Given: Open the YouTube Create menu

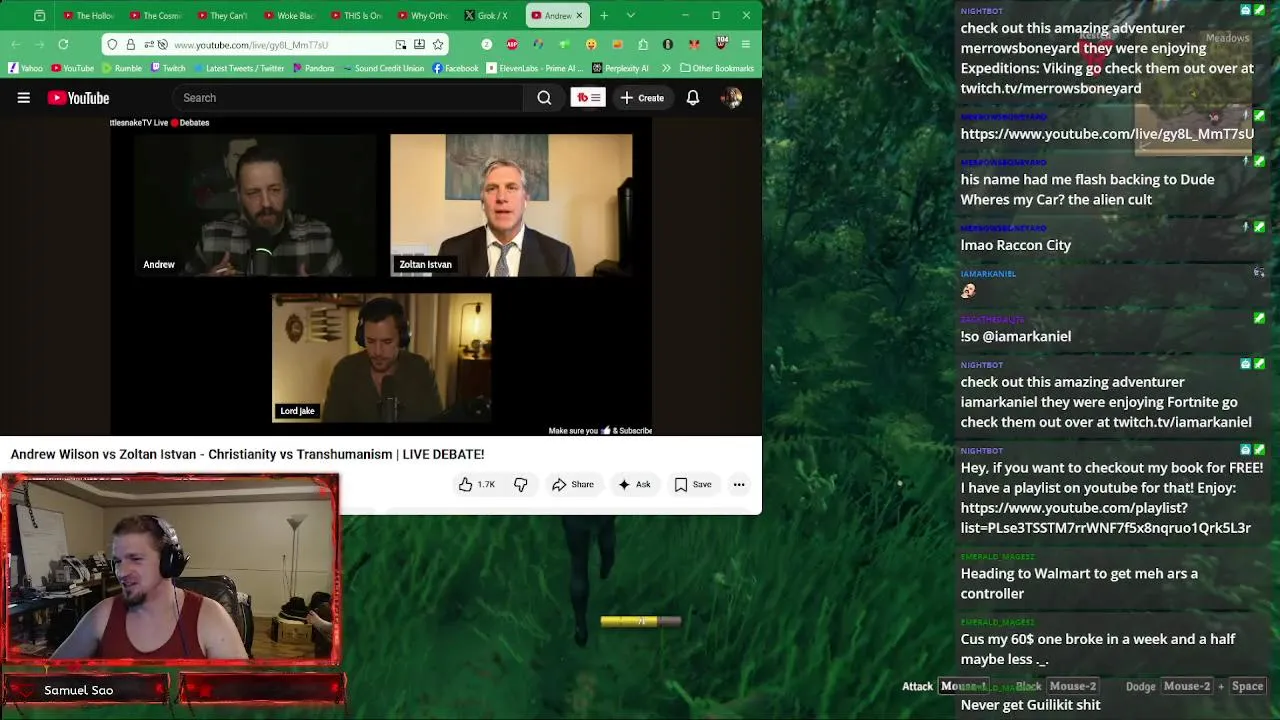Looking at the screenshot, I should pos(641,98).
